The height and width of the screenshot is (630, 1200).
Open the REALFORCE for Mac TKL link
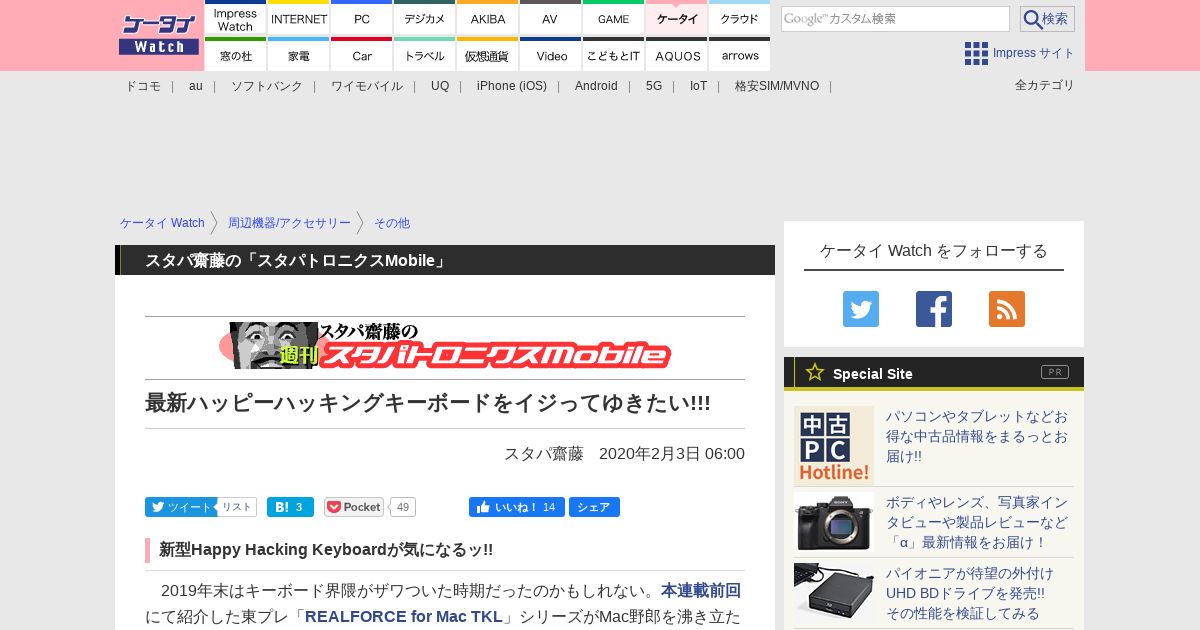pos(404,616)
